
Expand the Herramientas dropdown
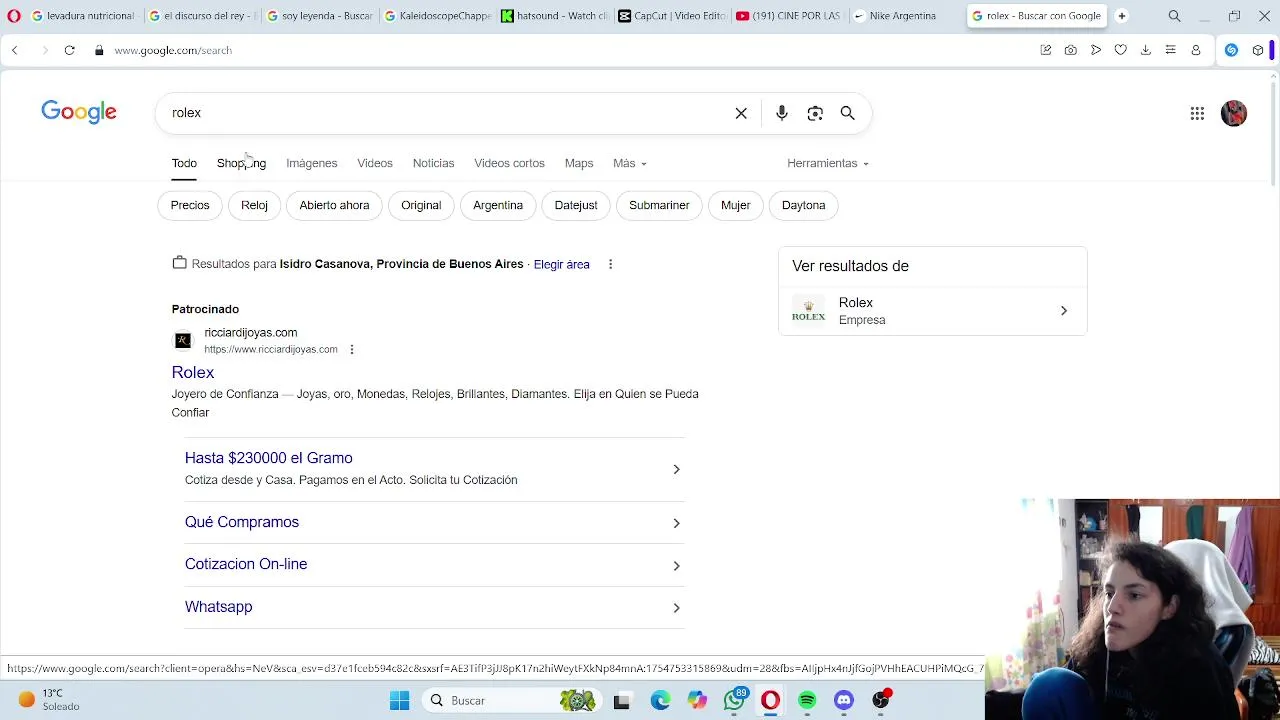(828, 163)
